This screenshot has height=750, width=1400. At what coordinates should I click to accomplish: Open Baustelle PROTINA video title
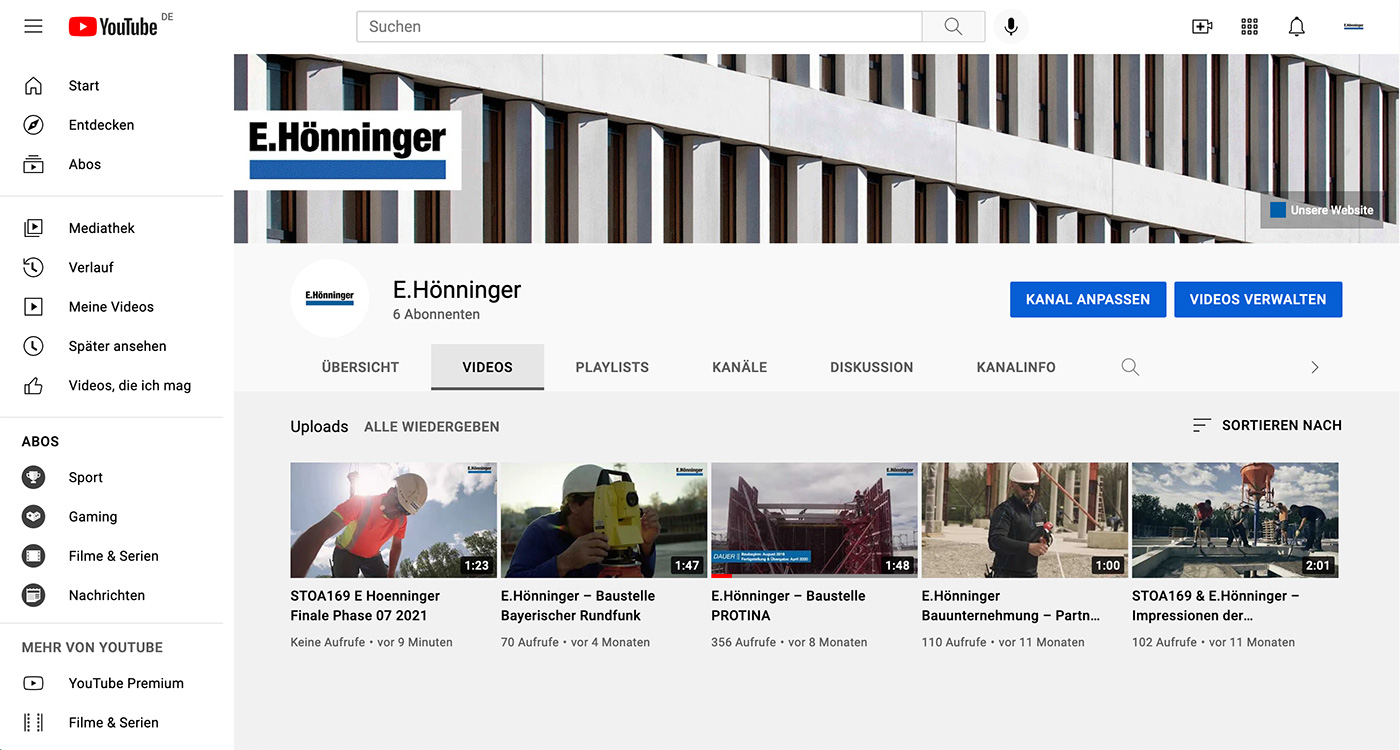(x=788, y=606)
